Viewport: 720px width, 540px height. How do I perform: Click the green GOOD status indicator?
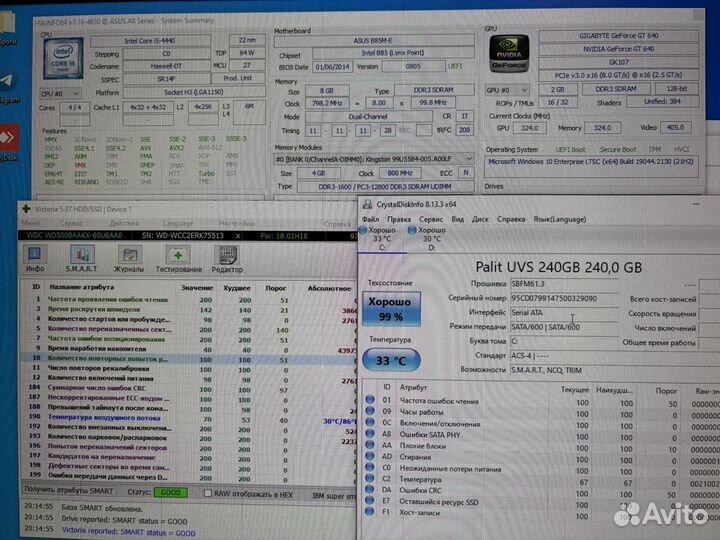[171, 492]
